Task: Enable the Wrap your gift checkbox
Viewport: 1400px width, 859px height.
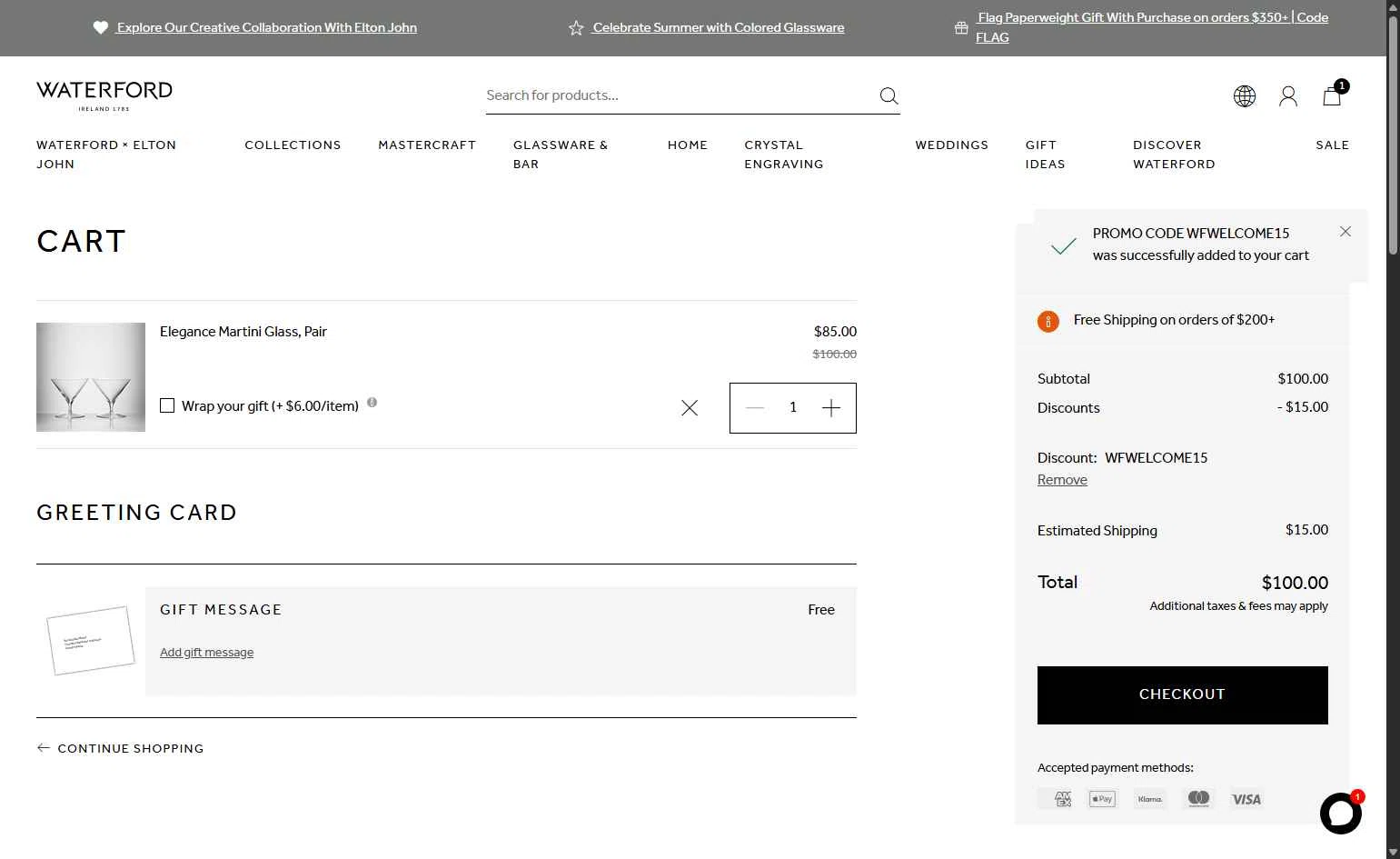Action: [x=167, y=405]
